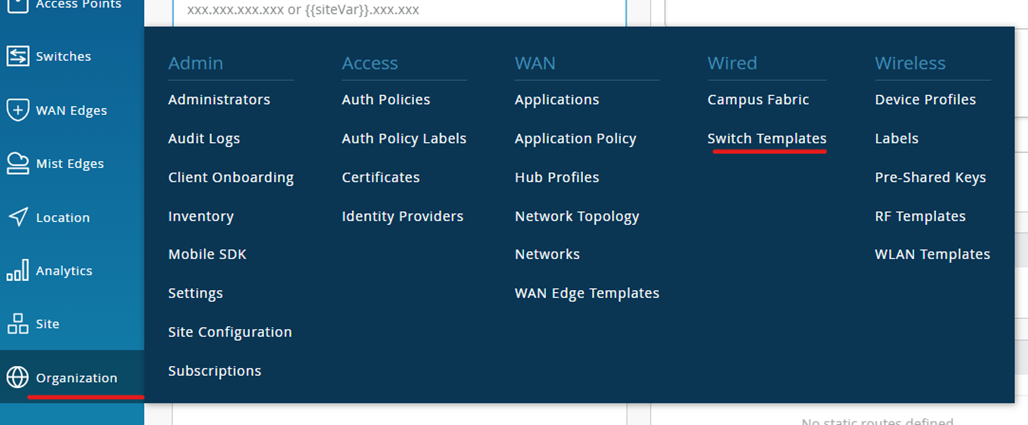Open Device Profiles under Wireless
Screen dimensions: 1028x425
925,100
